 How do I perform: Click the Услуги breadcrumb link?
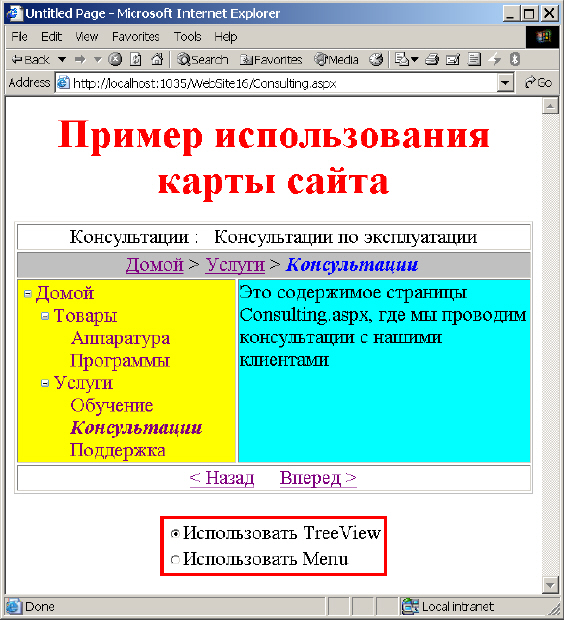click(235, 265)
